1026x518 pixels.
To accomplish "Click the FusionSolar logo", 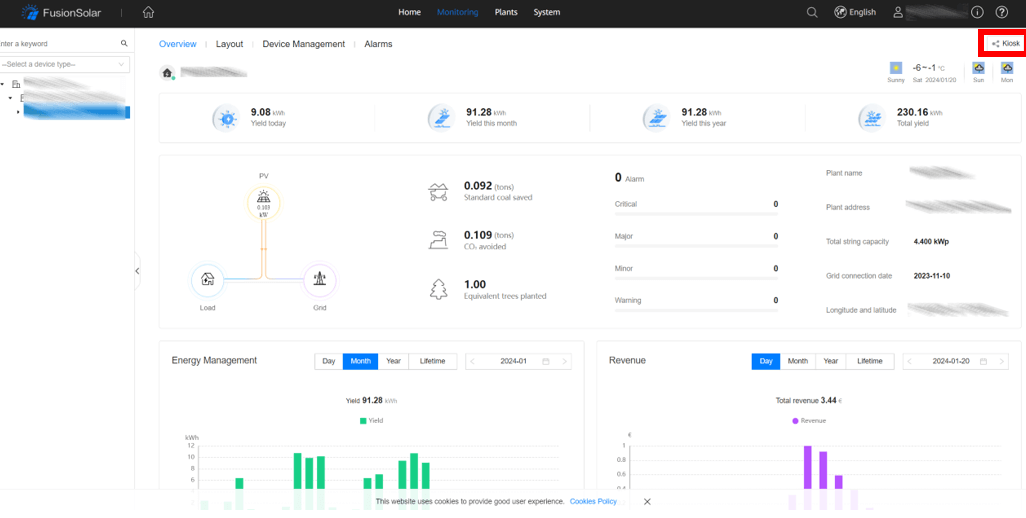I will pyautogui.click(x=60, y=12).
